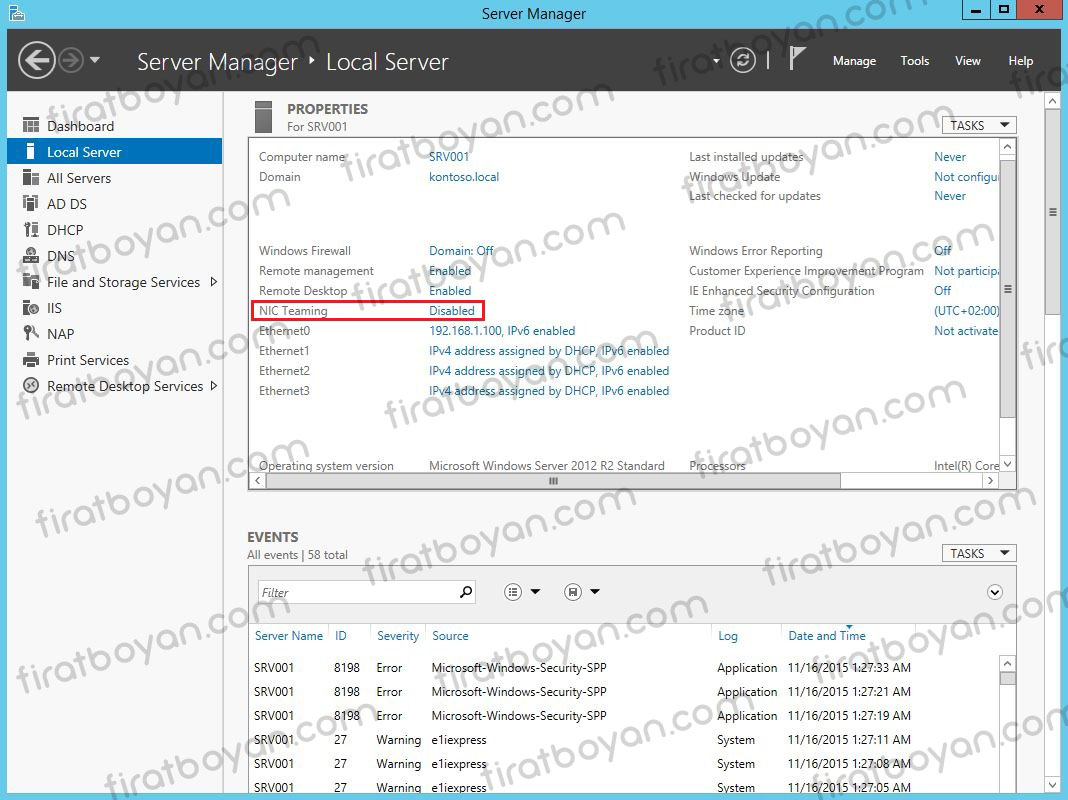Screen dimensions: 1068x800
Task: Click File and Storage Services icon
Action: [x=31, y=281]
